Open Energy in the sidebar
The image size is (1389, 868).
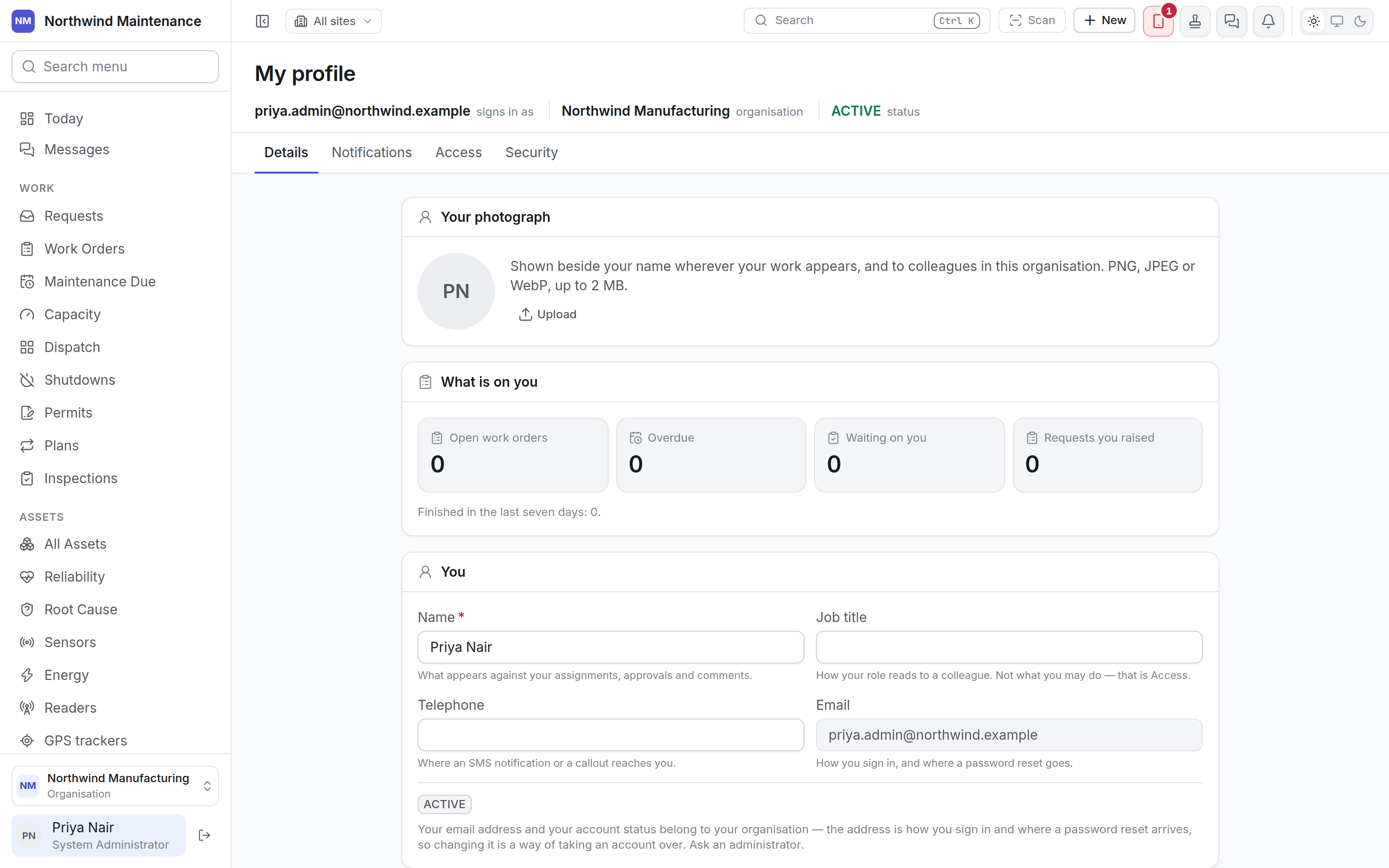tap(115, 675)
